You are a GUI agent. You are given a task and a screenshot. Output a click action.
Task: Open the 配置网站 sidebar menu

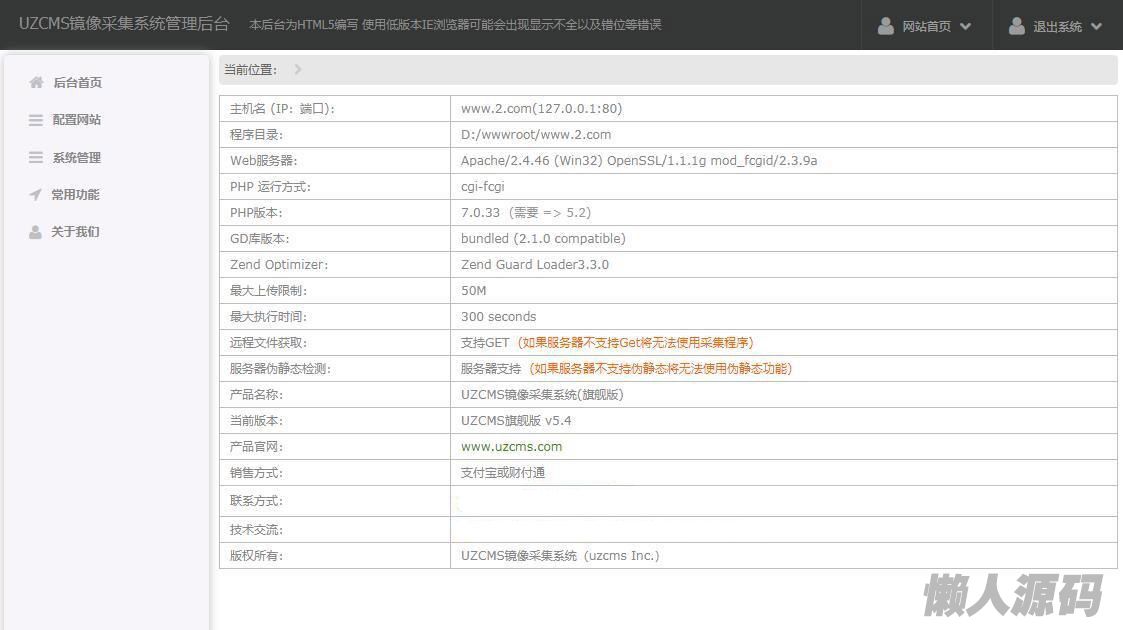(x=77, y=120)
